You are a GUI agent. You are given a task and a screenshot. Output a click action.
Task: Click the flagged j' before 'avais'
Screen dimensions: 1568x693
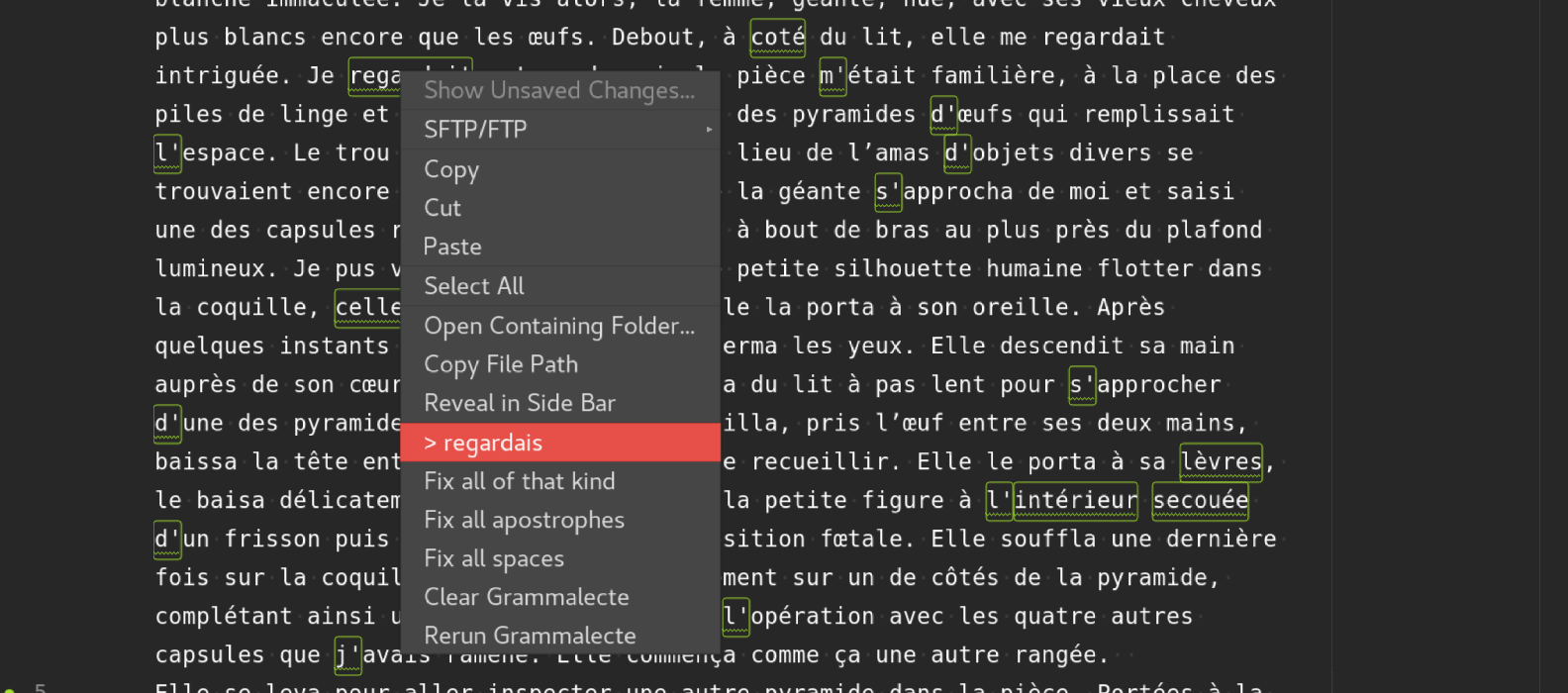tap(347, 655)
